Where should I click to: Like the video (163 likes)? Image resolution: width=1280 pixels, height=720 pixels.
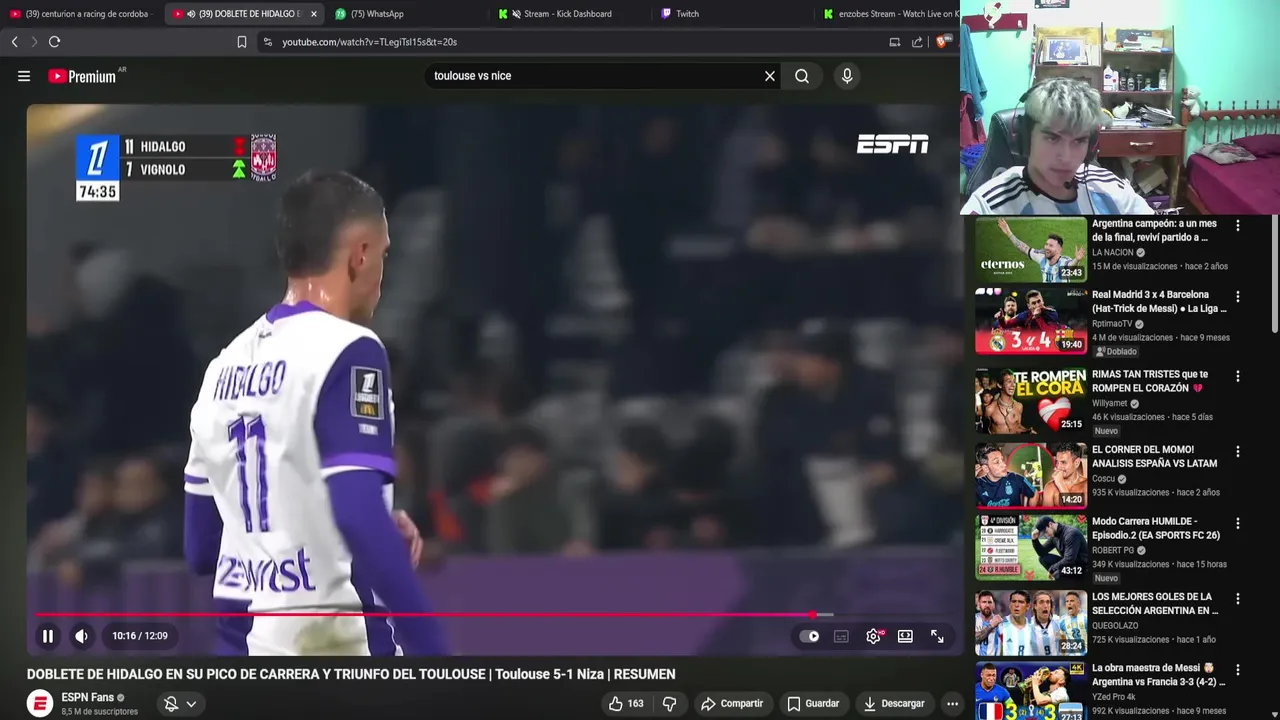[626, 704]
